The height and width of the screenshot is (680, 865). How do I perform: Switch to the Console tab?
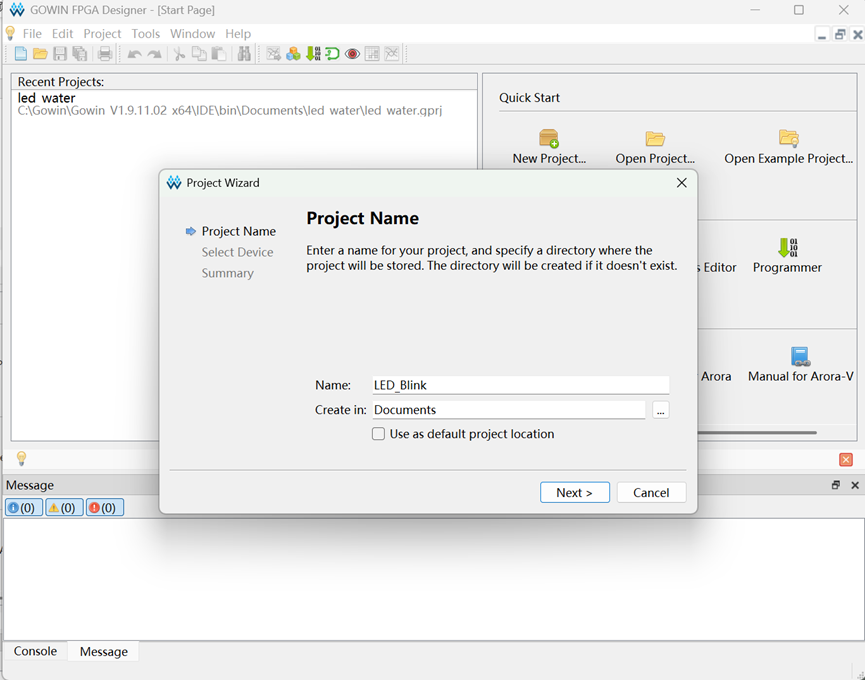coord(35,651)
